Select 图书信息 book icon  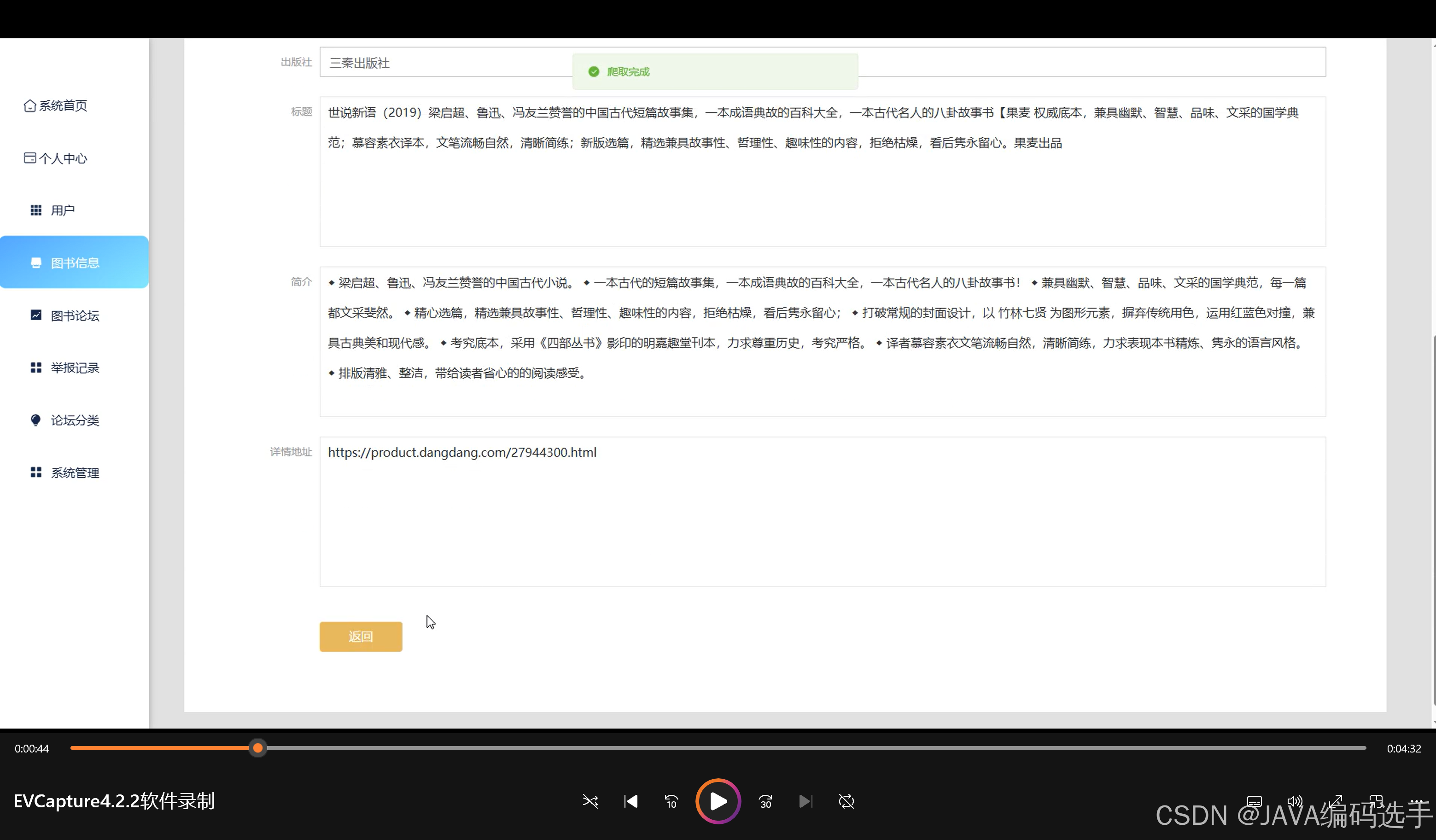pyautogui.click(x=36, y=262)
